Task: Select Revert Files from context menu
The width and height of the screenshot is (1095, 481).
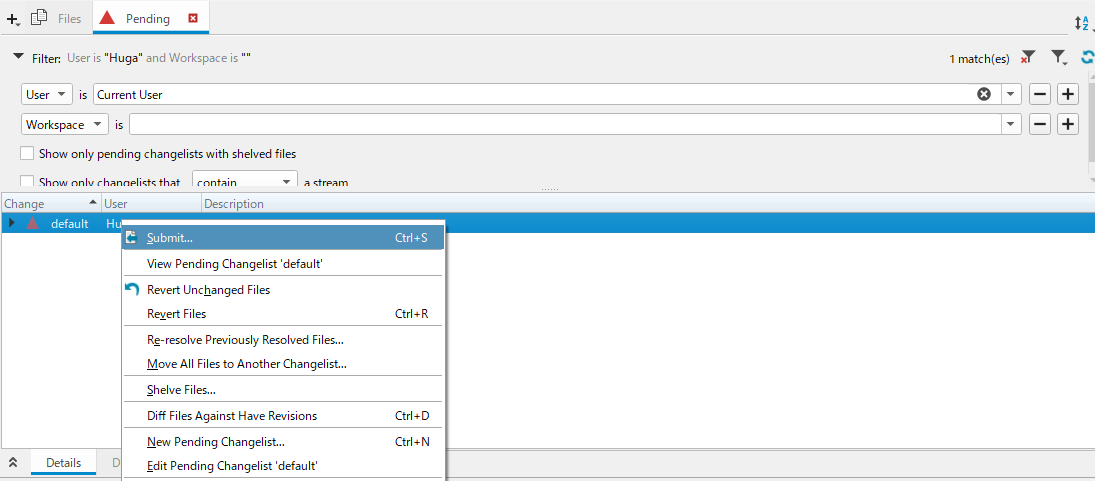Action: click(284, 314)
